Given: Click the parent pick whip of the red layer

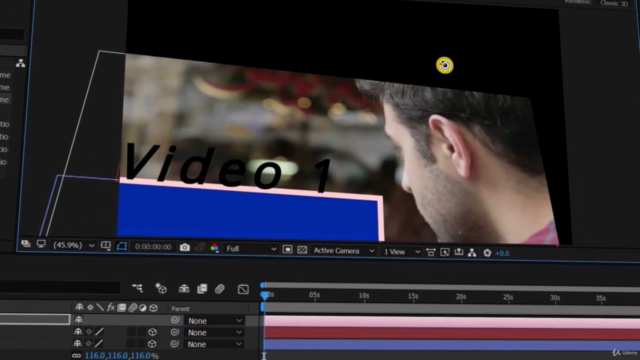Looking at the screenshot, I should 175,332.
